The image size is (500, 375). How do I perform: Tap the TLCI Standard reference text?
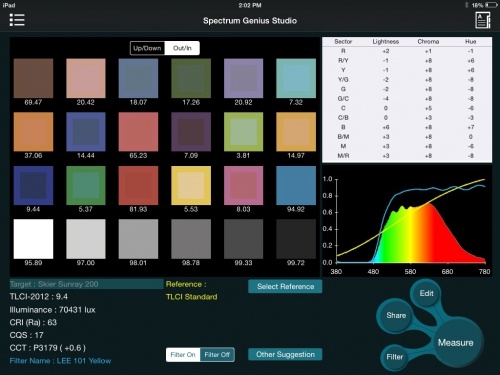coord(192,297)
